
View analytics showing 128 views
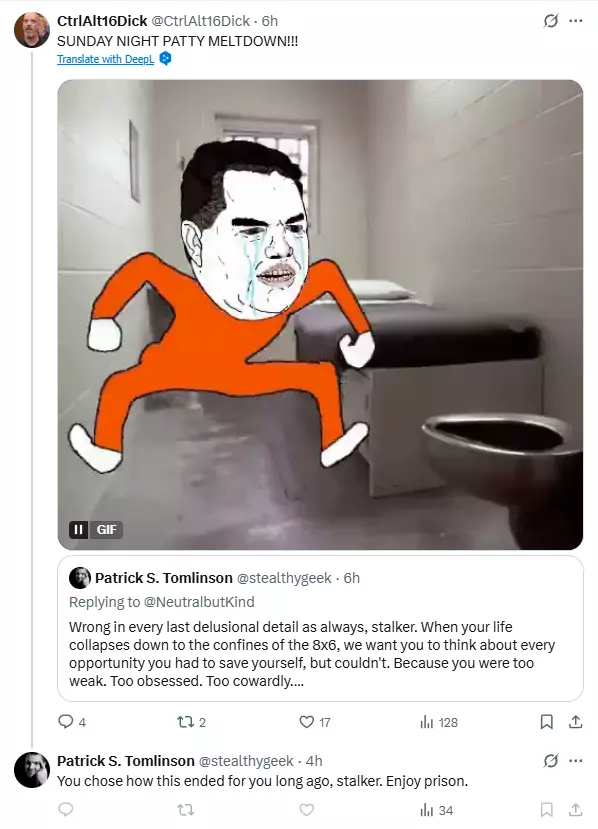click(438, 722)
